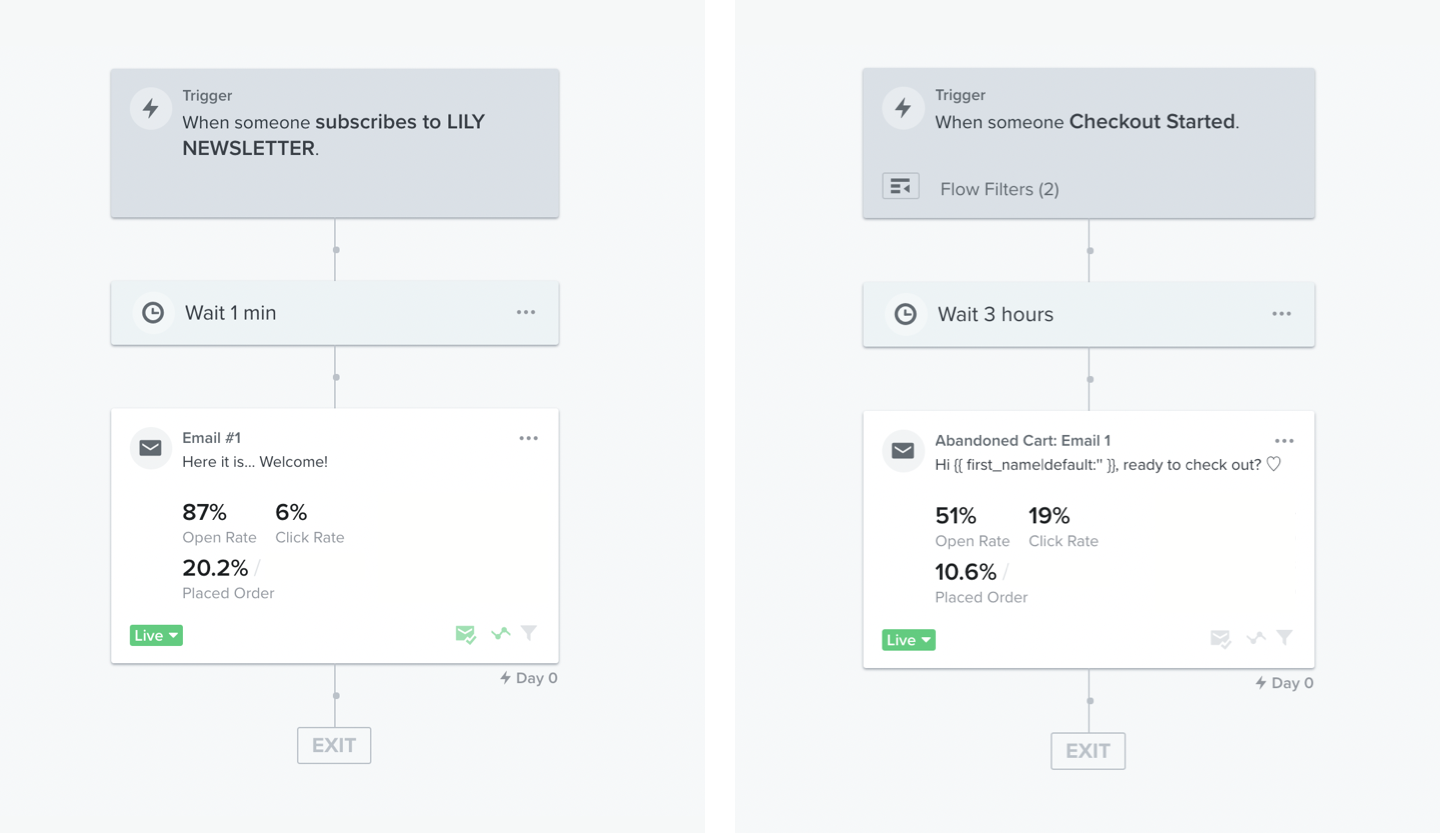Screen dimensions: 1440x833
Task: Open the three-dot menu on Wait 3 hours
Action: [1282, 314]
